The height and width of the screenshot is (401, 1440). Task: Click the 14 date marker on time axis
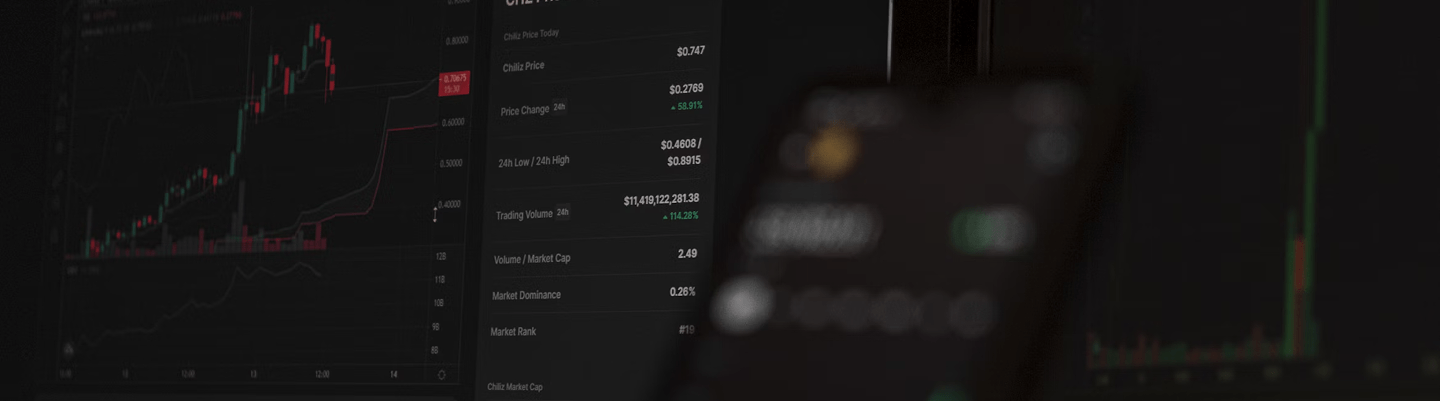coord(393,374)
